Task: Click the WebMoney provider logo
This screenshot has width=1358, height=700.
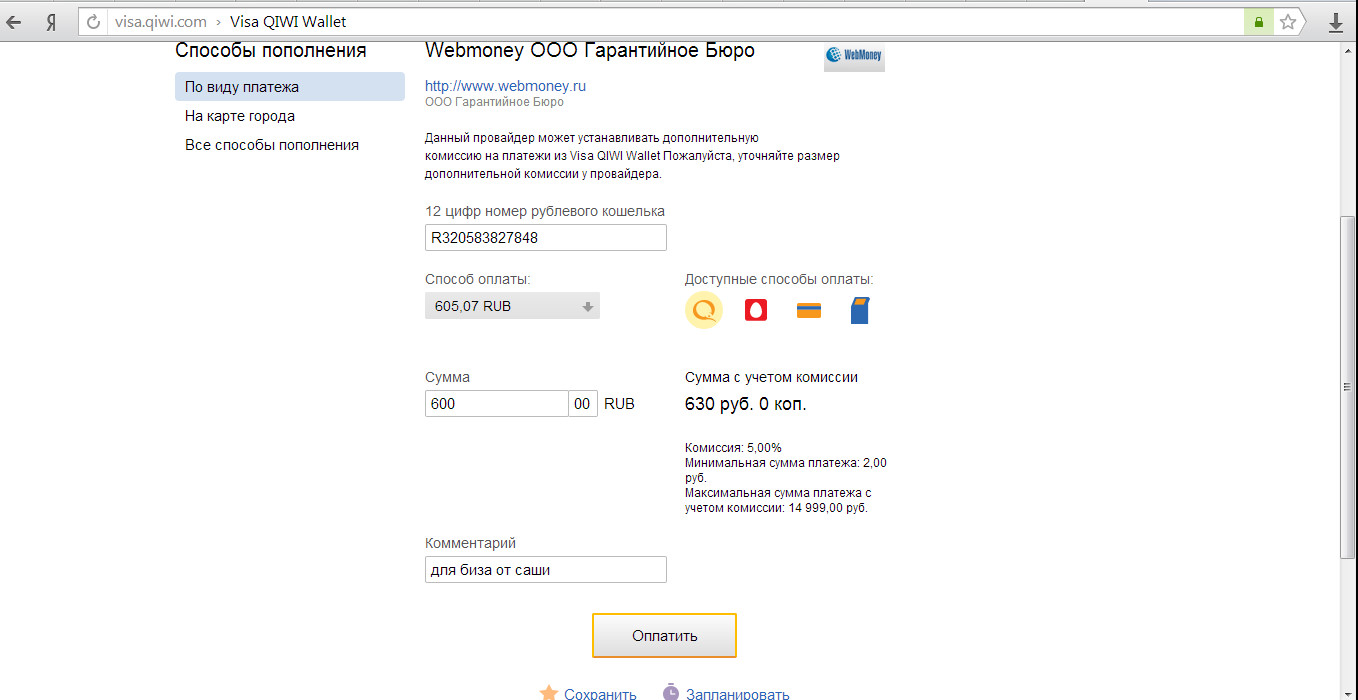Action: click(x=854, y=57)
